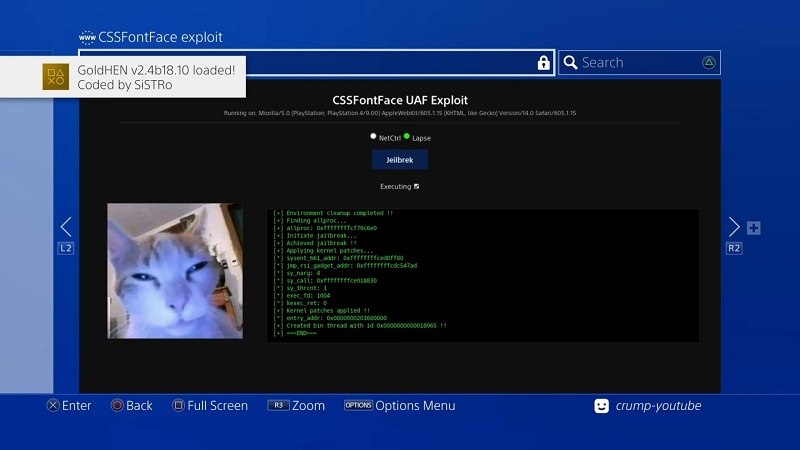Image resolution: width=800 pixels, height=450 pixels.
Task: Click the 'exec_fd: 1004' log line
Action: (302, 296)
